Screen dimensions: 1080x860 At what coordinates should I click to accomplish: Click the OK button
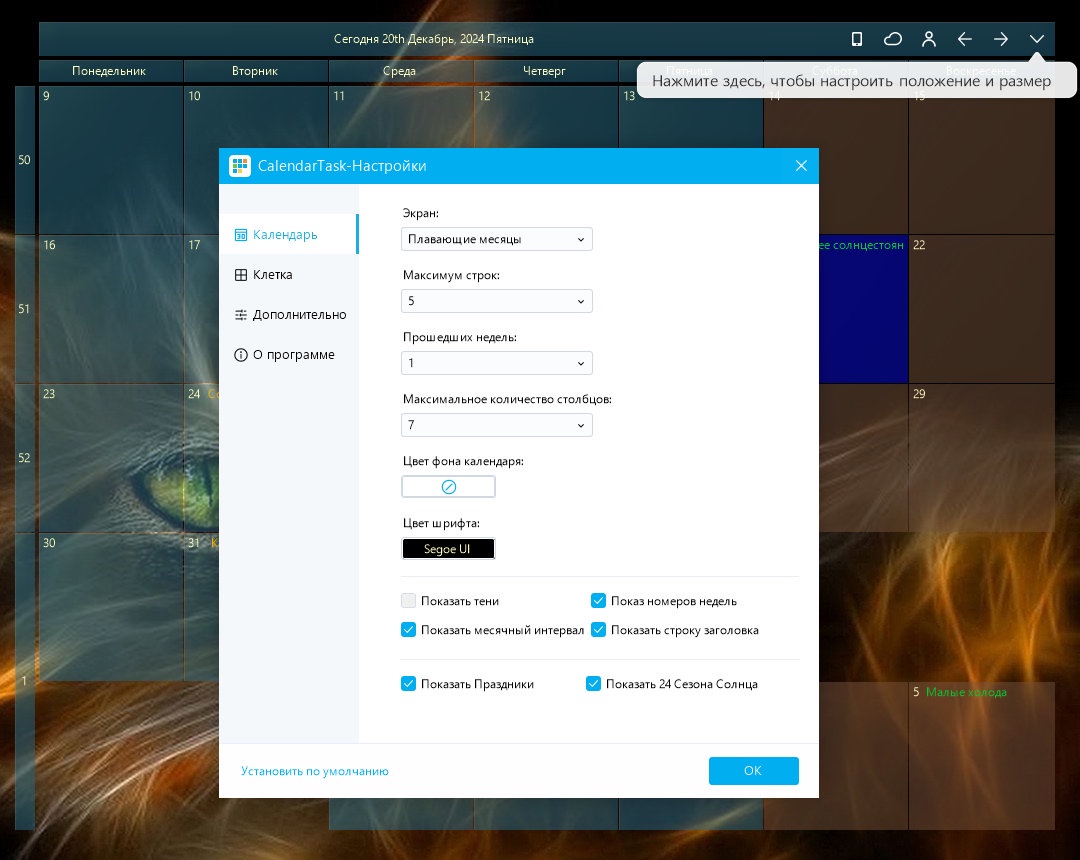tap(754, 770)
